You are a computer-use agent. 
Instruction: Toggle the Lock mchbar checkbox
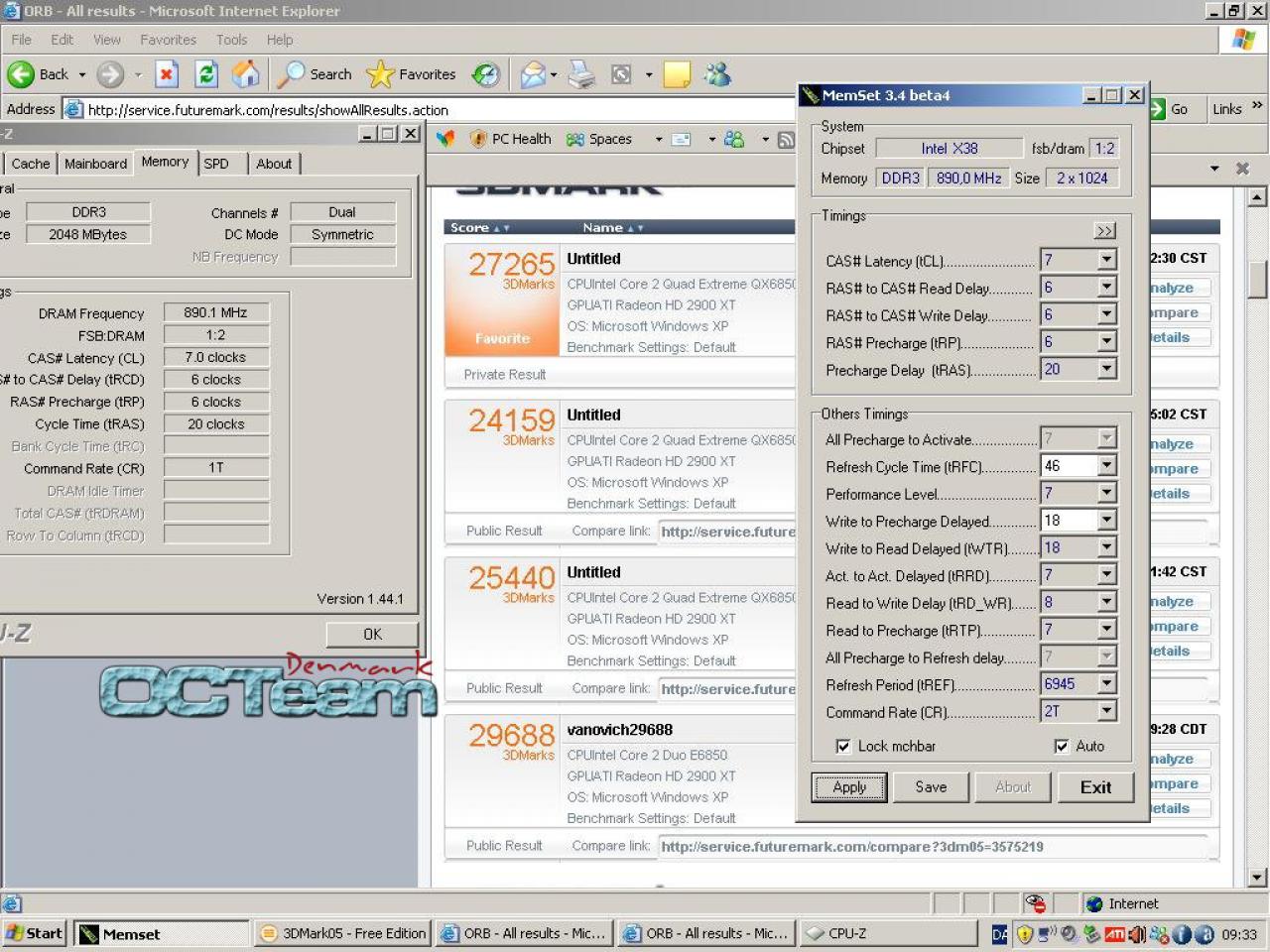843,746
